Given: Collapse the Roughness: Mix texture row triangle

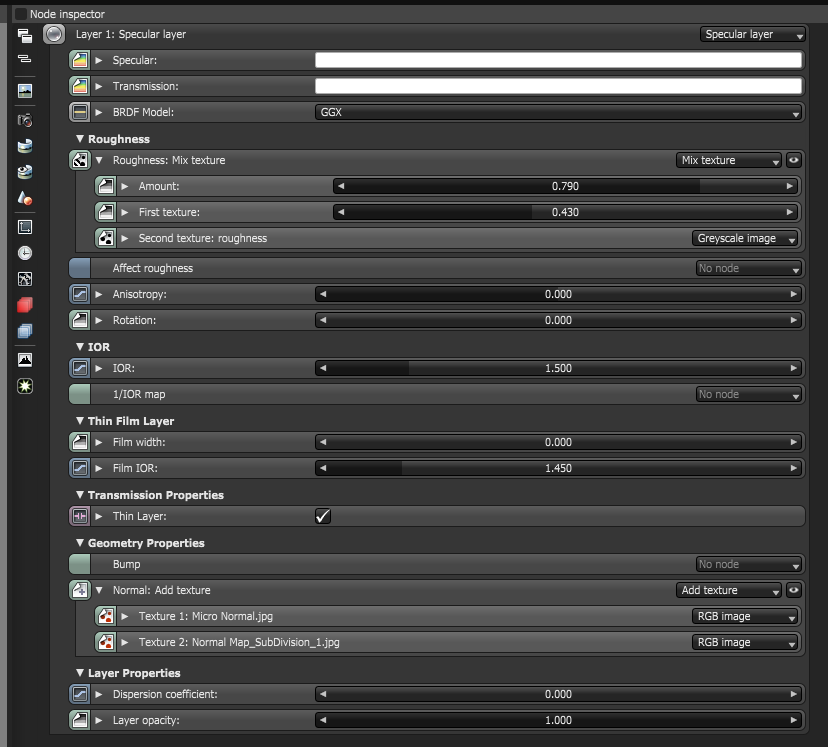Looking at the screenshot, I should 99,160.
